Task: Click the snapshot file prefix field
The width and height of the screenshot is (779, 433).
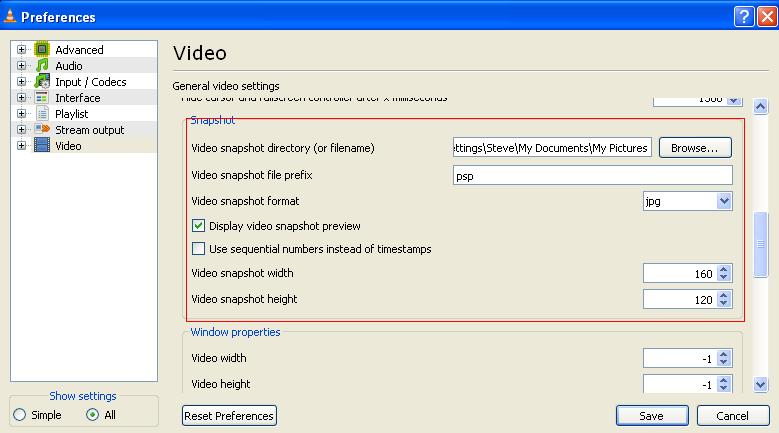Action: pos(592,175)
